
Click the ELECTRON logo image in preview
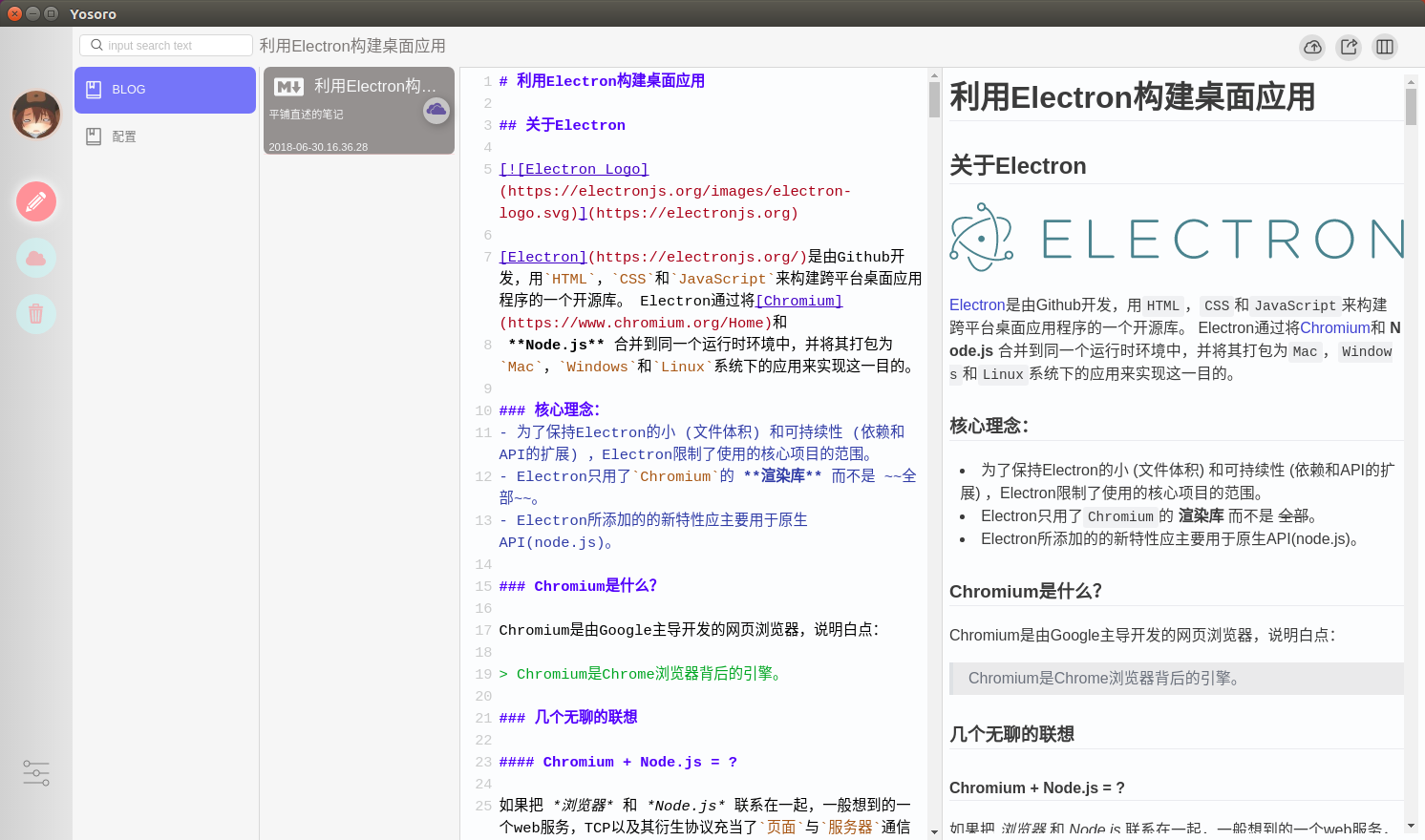pyautogui.click(x=1177, y=238)
